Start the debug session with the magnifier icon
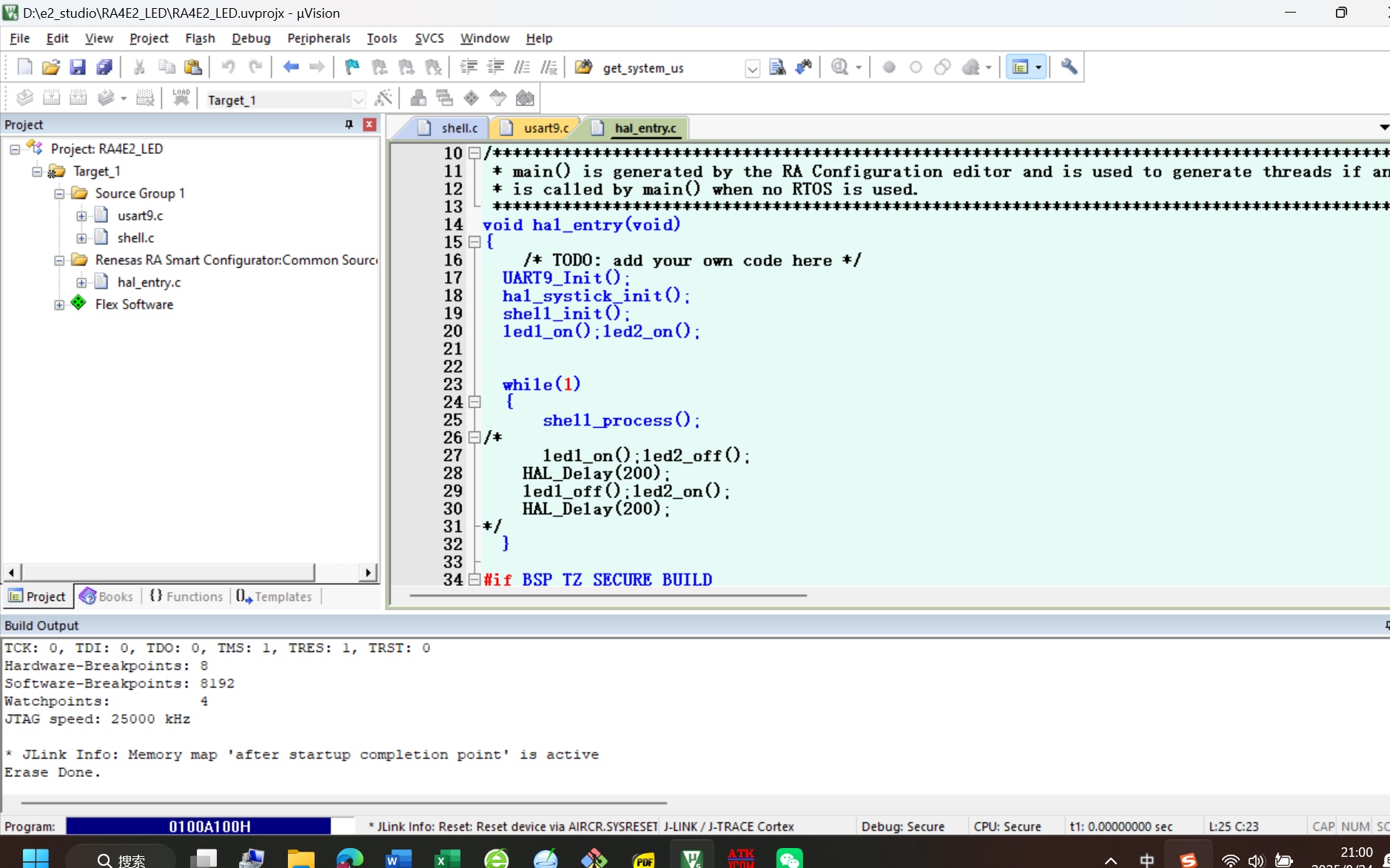1390x868 pixels. [839, 67]
